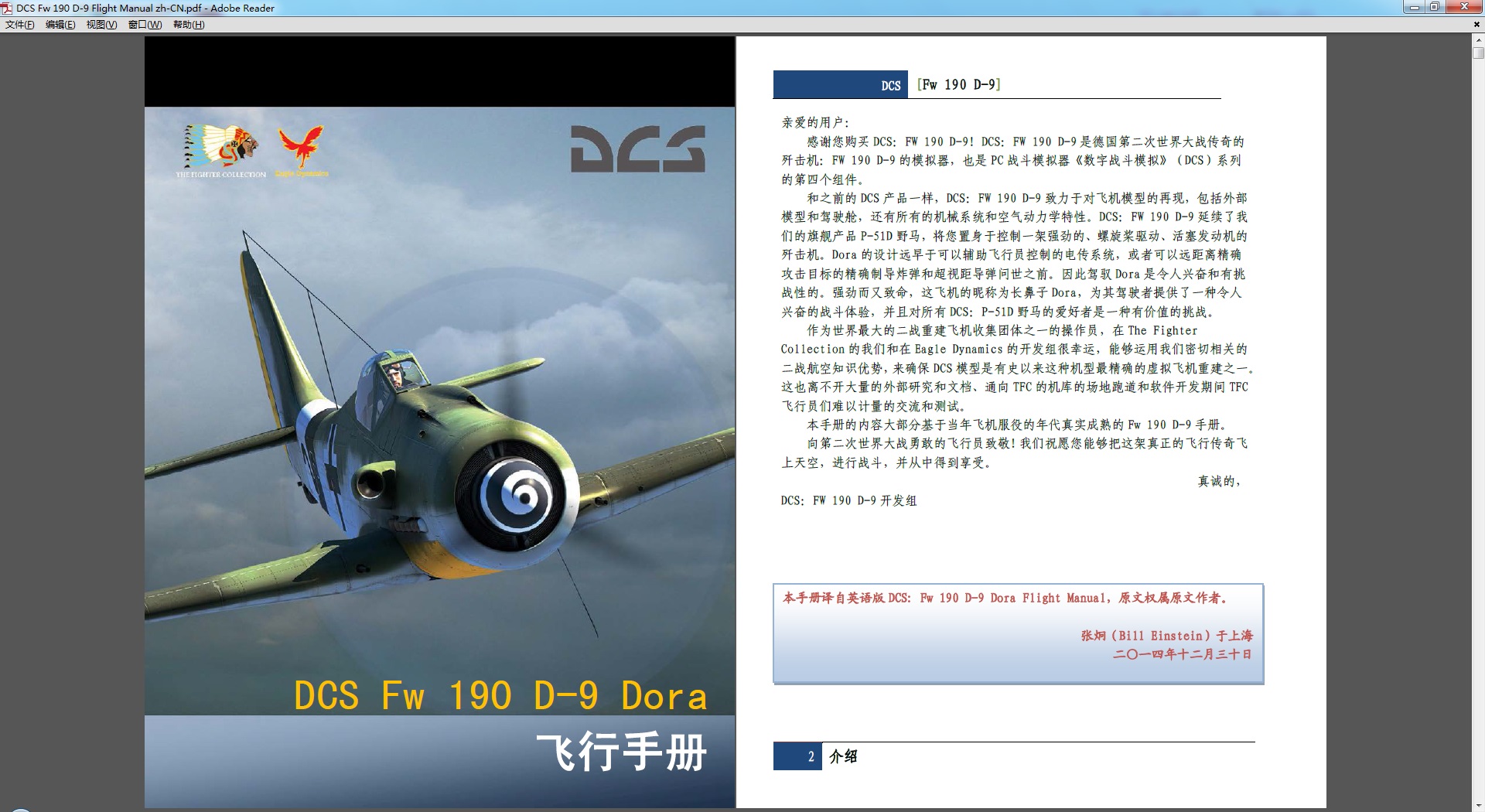The height and width of the screenshot is (812, 1485).
Task: Click the Fighter Collection chief-head logo
Action: [x=220, y=147]
